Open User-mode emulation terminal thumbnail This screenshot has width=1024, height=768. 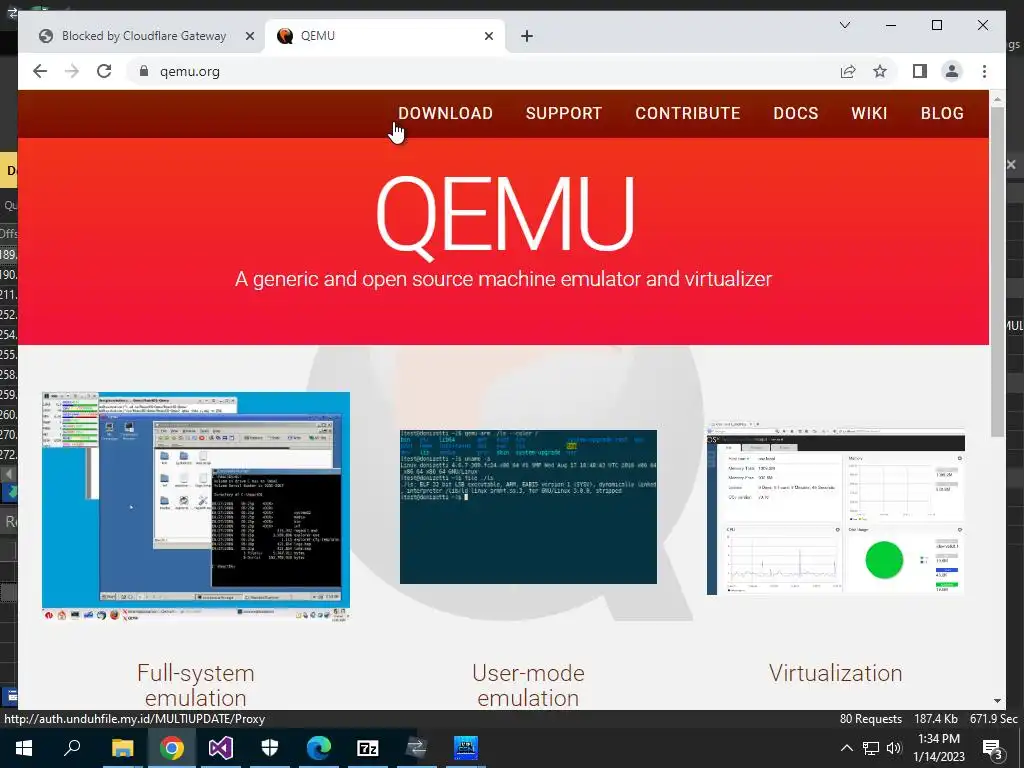click(528, 507)
